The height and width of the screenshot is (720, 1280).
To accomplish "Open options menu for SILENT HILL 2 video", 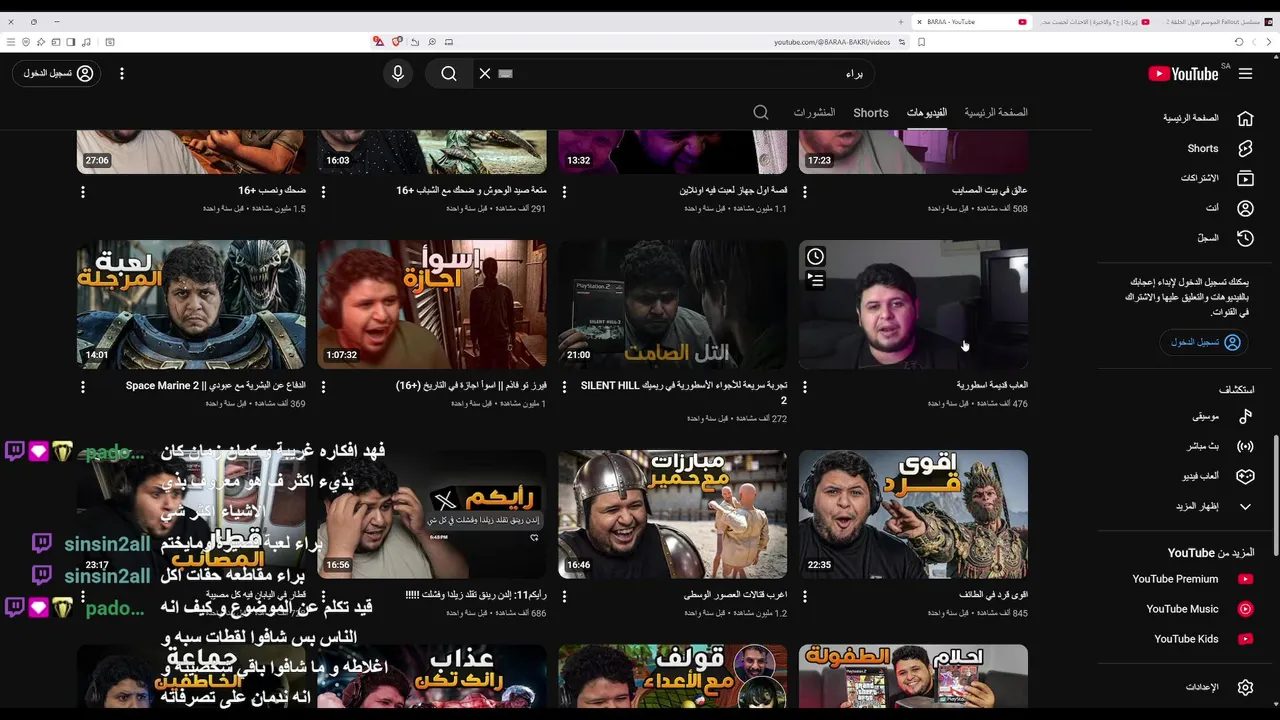I will pos(564,386).
